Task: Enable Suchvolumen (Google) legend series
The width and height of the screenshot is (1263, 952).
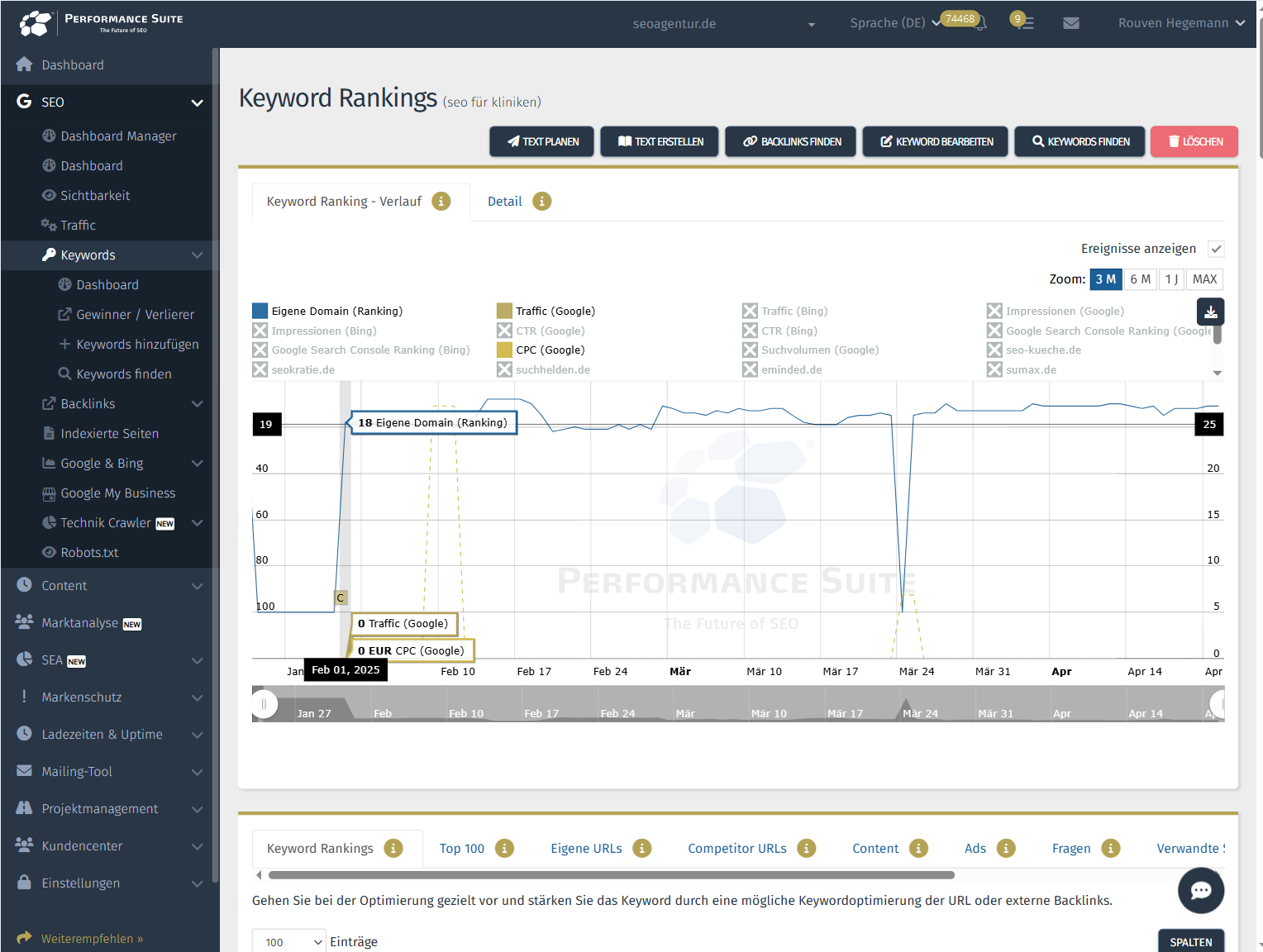Action: pos(811,350)
